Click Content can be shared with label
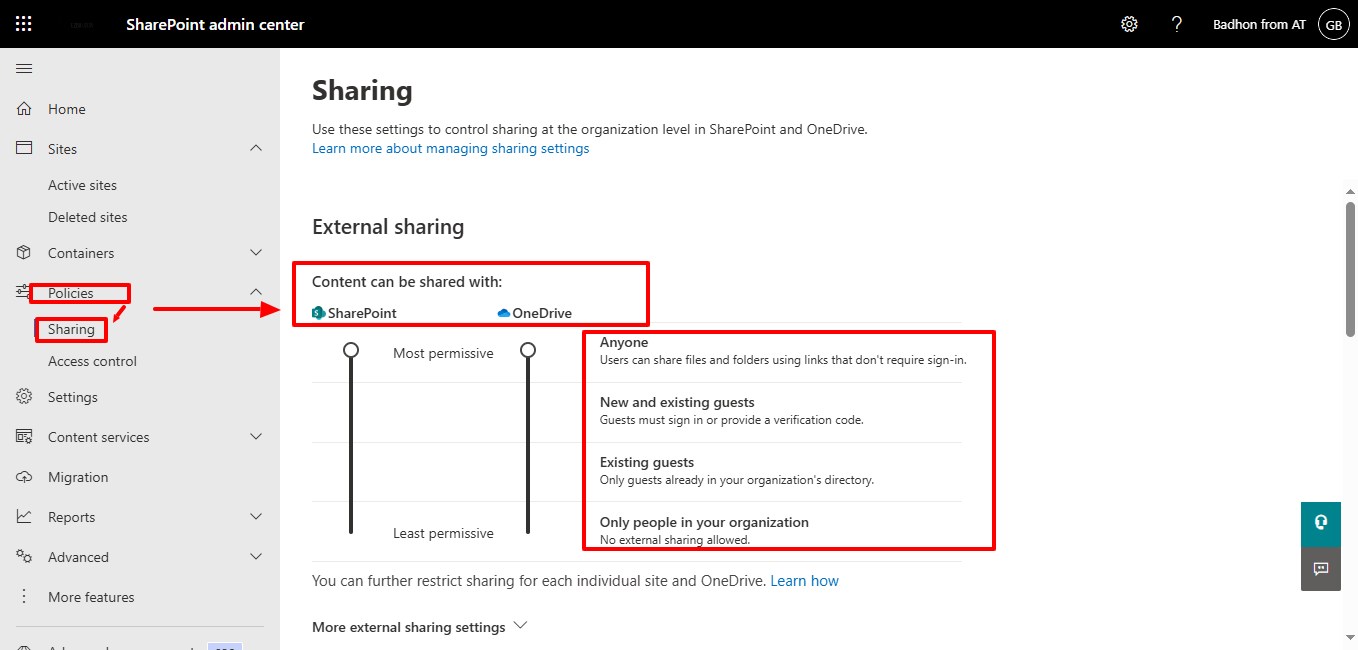This screenshot has height=650, width=1358. coord(407,282)
